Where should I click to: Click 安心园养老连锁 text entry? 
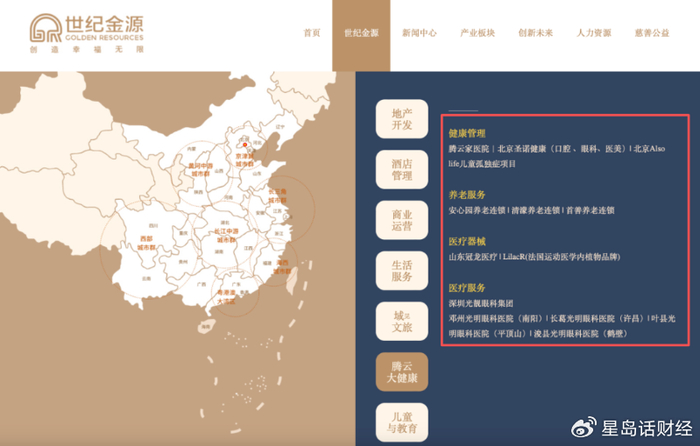[x=477, y=210]
